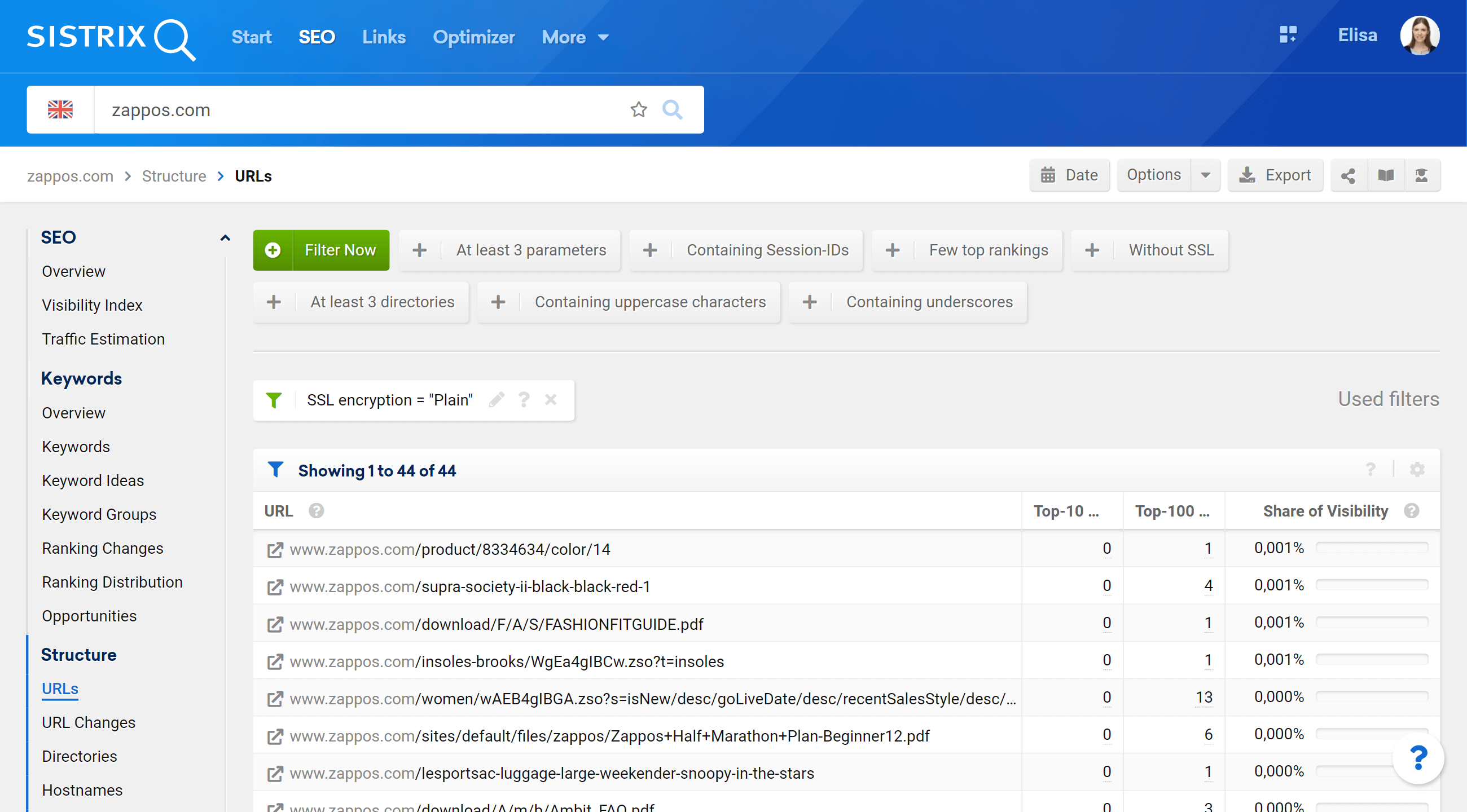
Task: Click the Structure breadcrumb link
Action: (x=174, y=176)
